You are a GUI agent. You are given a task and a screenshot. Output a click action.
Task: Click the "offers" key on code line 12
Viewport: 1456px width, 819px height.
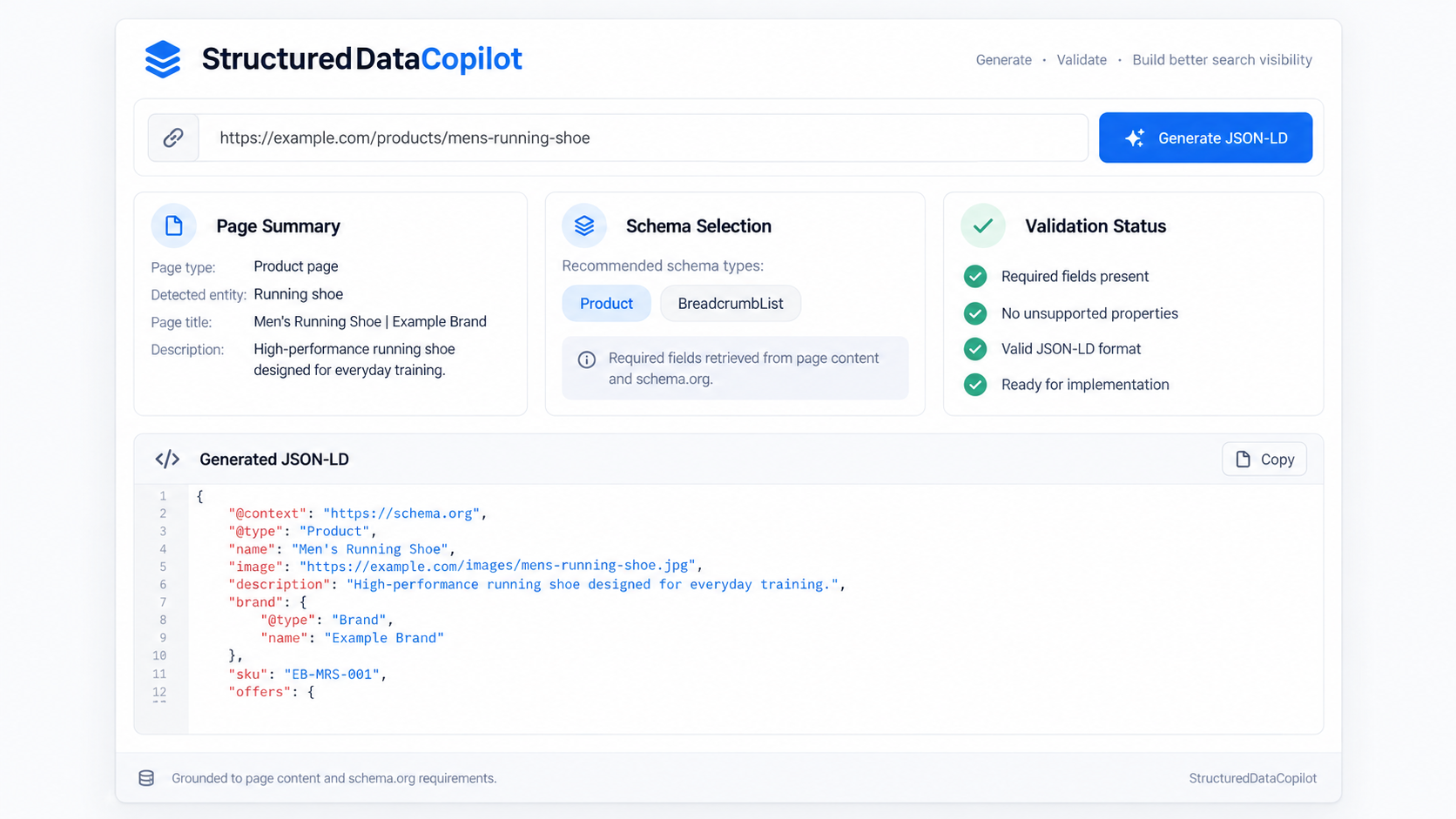(x=259, y=692)
